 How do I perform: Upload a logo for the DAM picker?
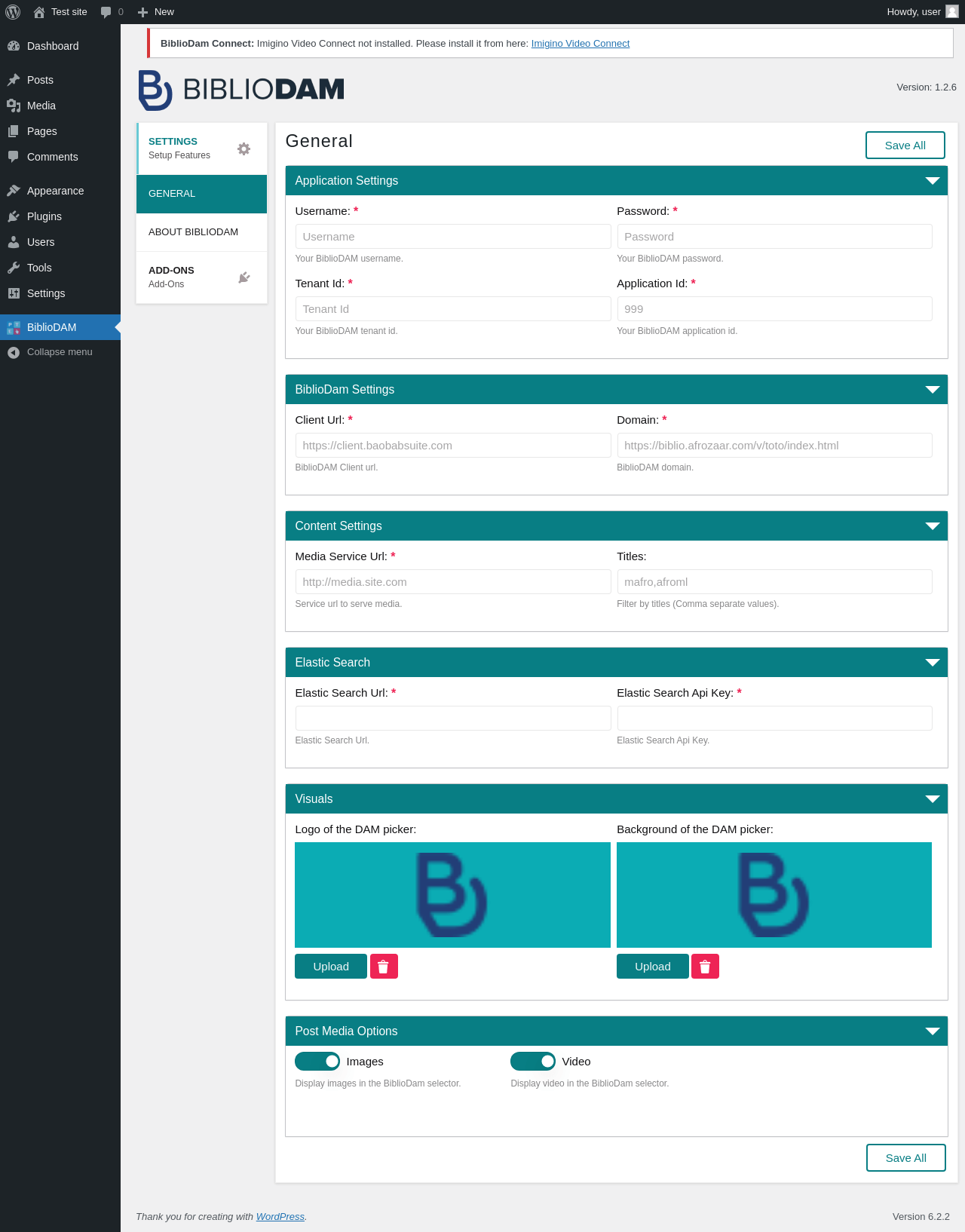pyautogui.click(x=331, y=967)
